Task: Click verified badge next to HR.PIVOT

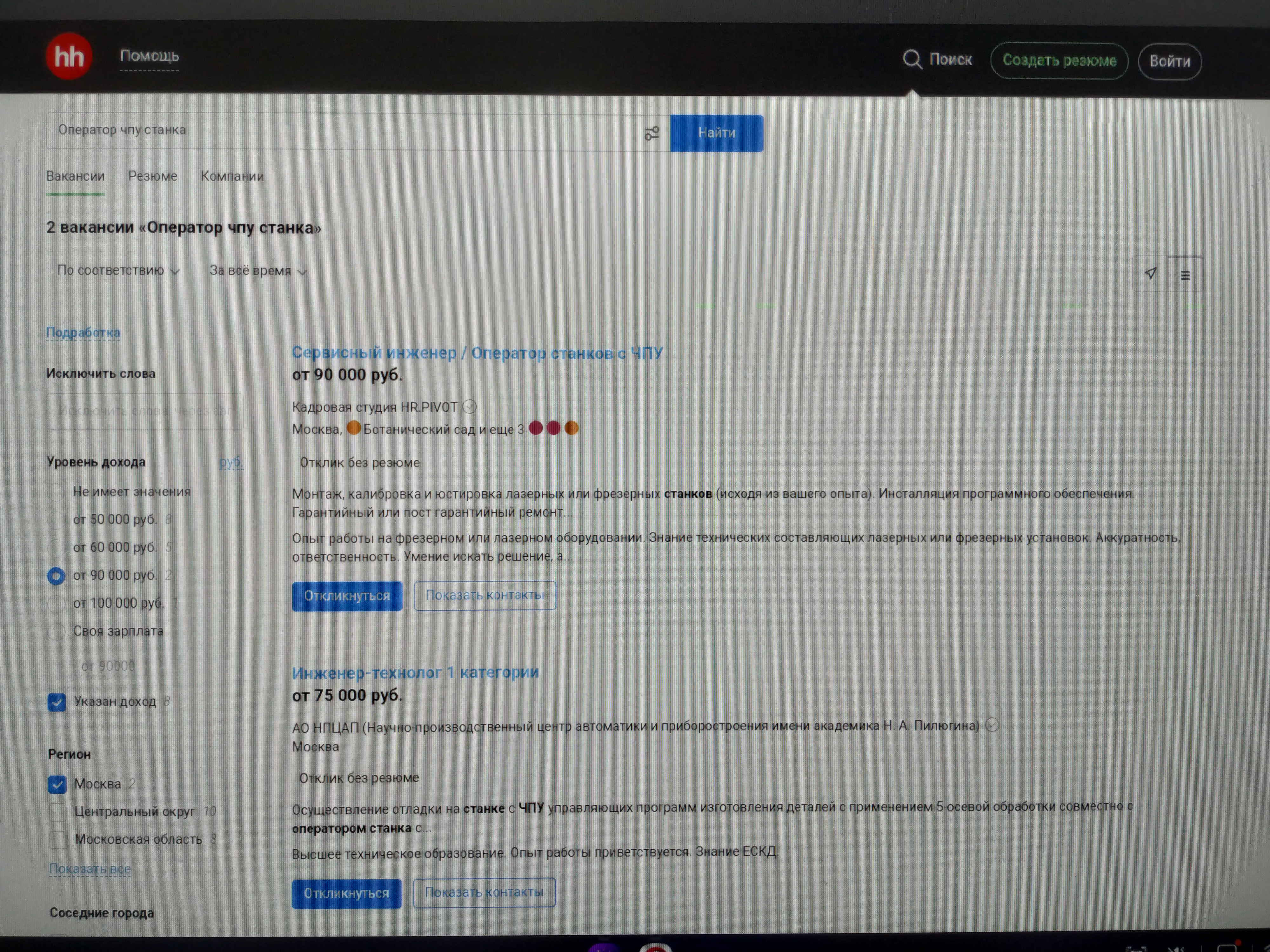Action: click(470, 407)
